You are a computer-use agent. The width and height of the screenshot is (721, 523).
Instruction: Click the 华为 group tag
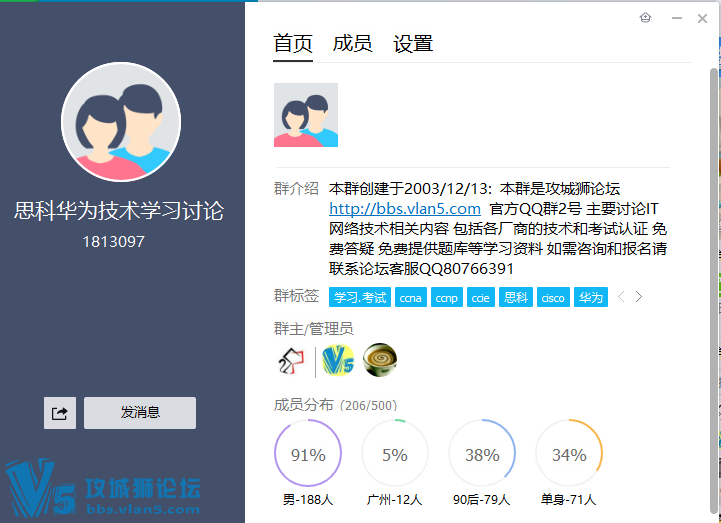click(x=591, y=297)
